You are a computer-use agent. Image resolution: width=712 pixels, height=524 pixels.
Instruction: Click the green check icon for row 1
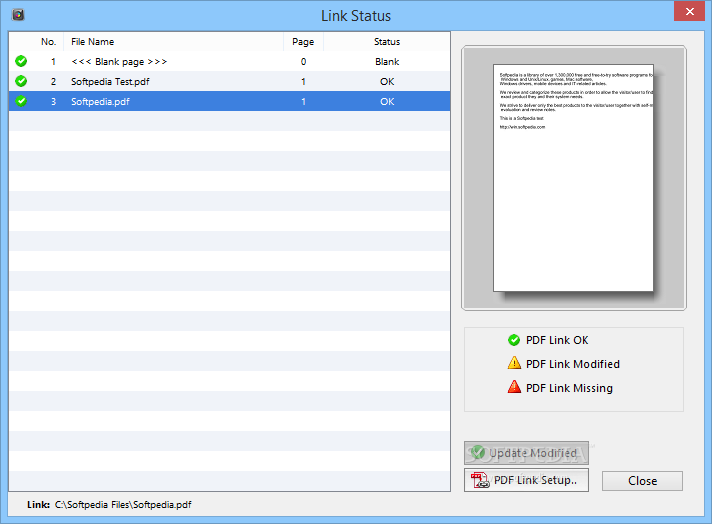pyautogui.click(x=21, y=61)
